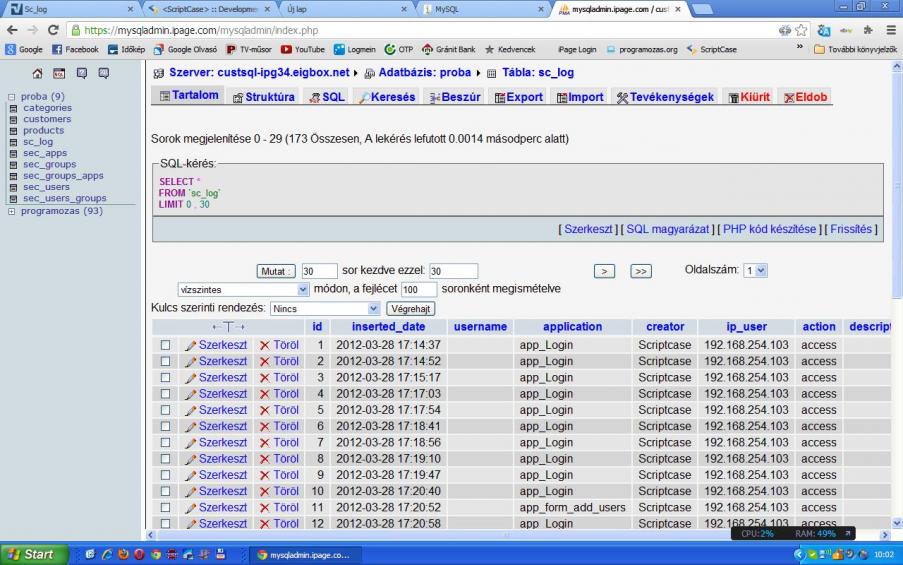Check the checkbox for row id 8
The width and height of the screenshot is (903, 565).
tap(165, 458)
